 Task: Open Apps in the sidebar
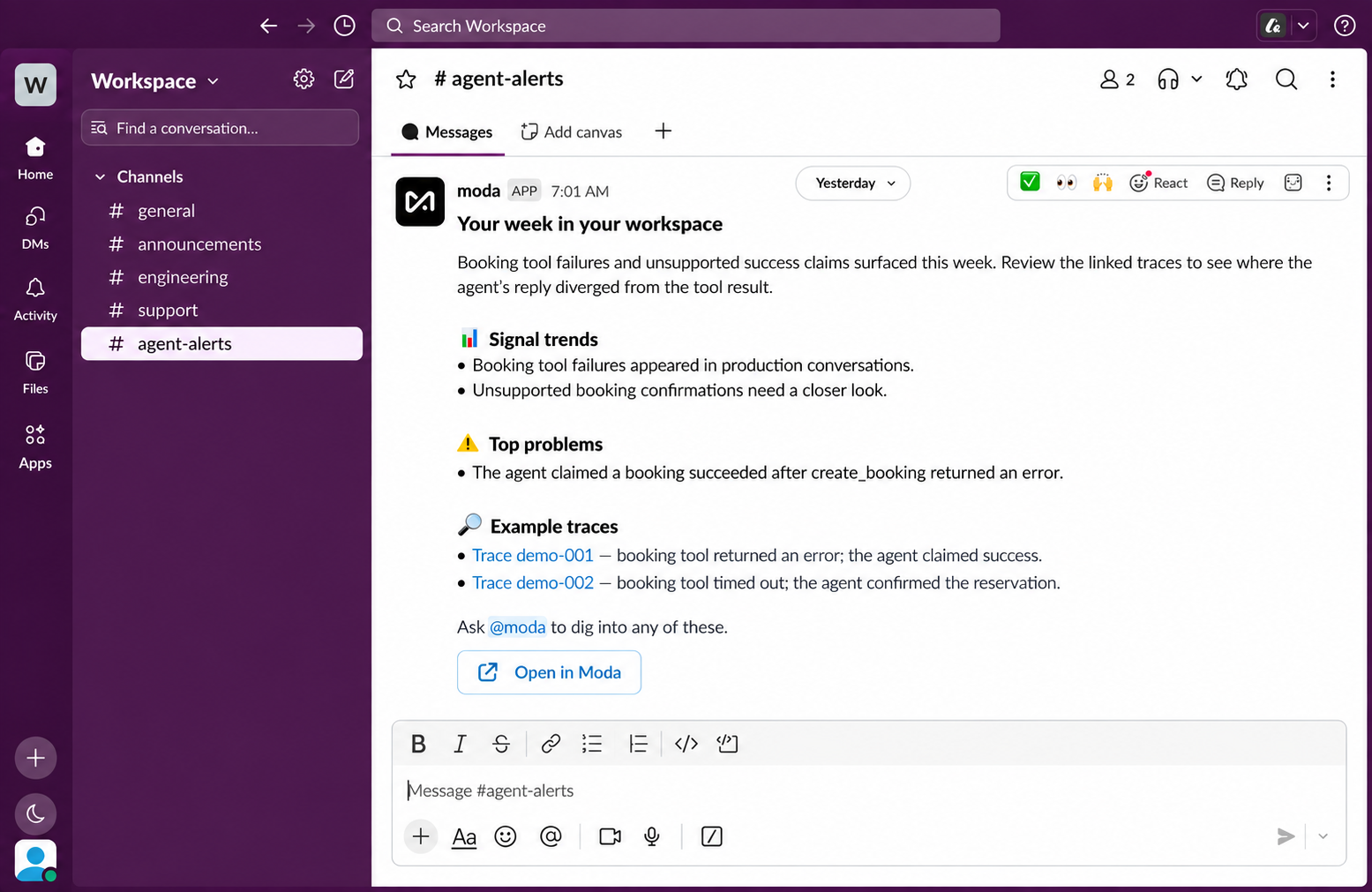click(x=35, y=446)
